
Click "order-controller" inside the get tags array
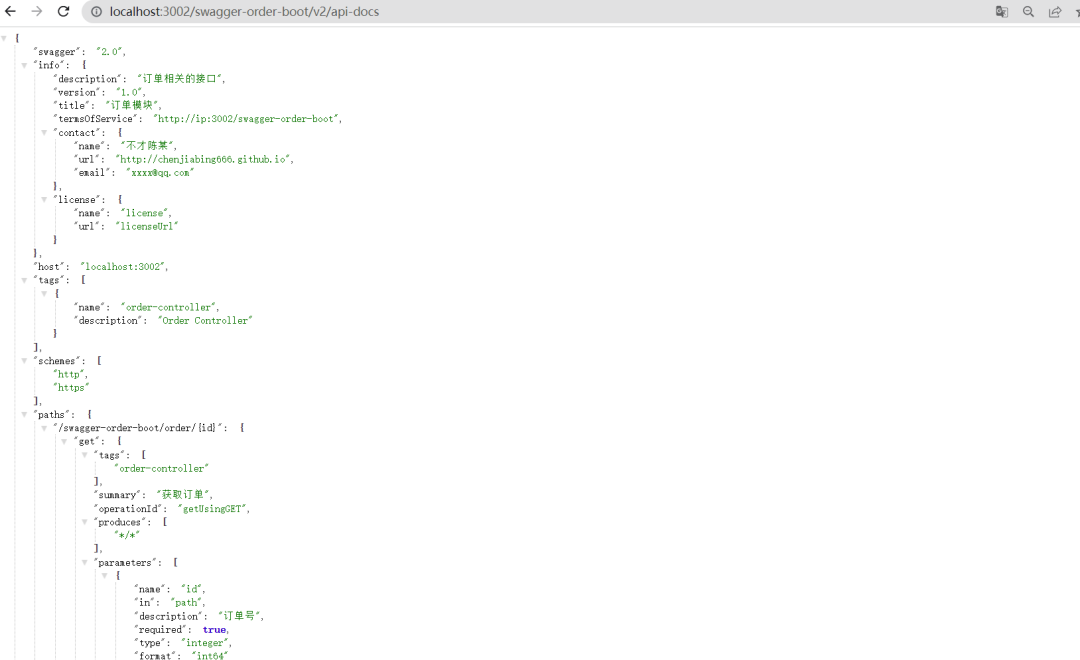[161, 468]
